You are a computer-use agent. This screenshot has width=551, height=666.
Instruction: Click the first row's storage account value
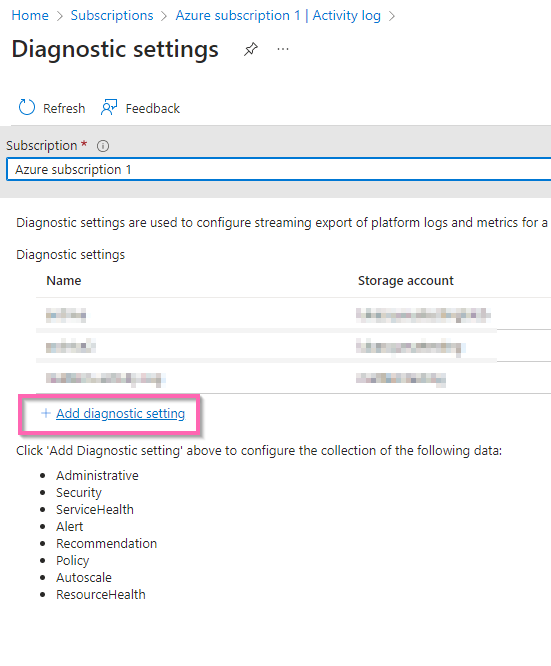423,315
